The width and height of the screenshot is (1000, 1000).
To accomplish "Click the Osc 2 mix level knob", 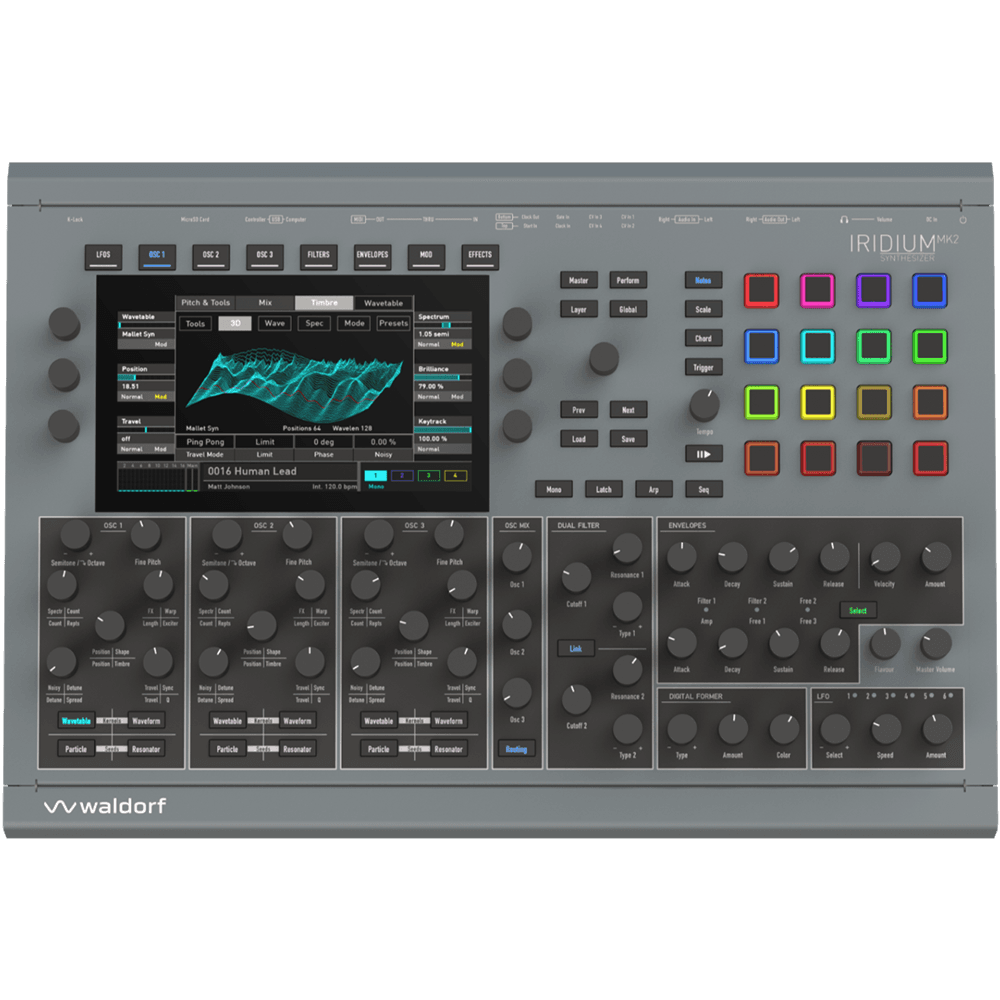I will click(x=517, y=625).
